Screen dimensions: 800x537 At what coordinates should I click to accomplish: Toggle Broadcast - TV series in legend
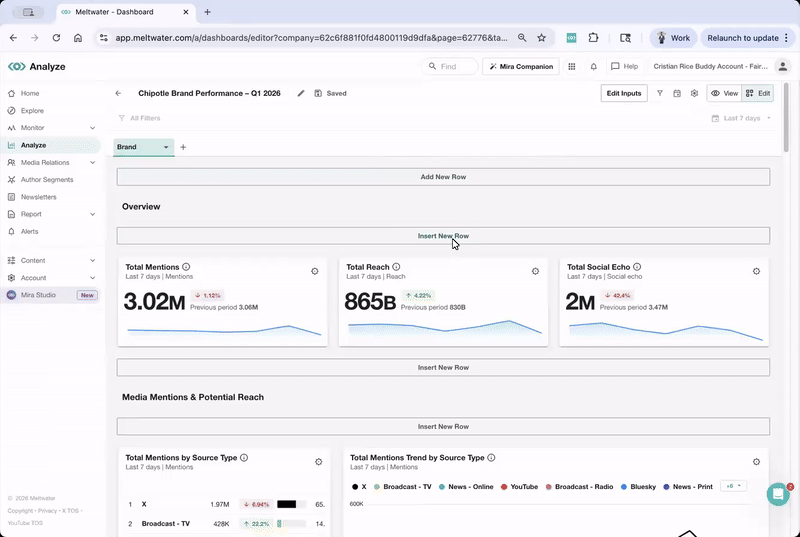[x=403, y=487]
